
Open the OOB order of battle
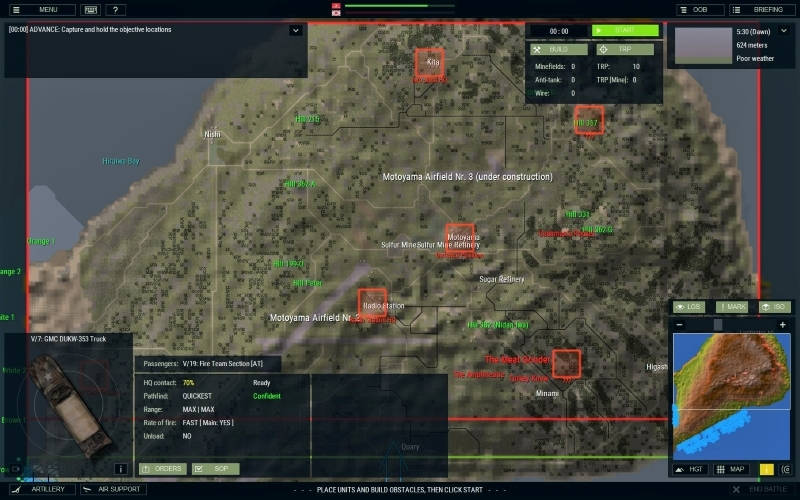tap(700, 10)
